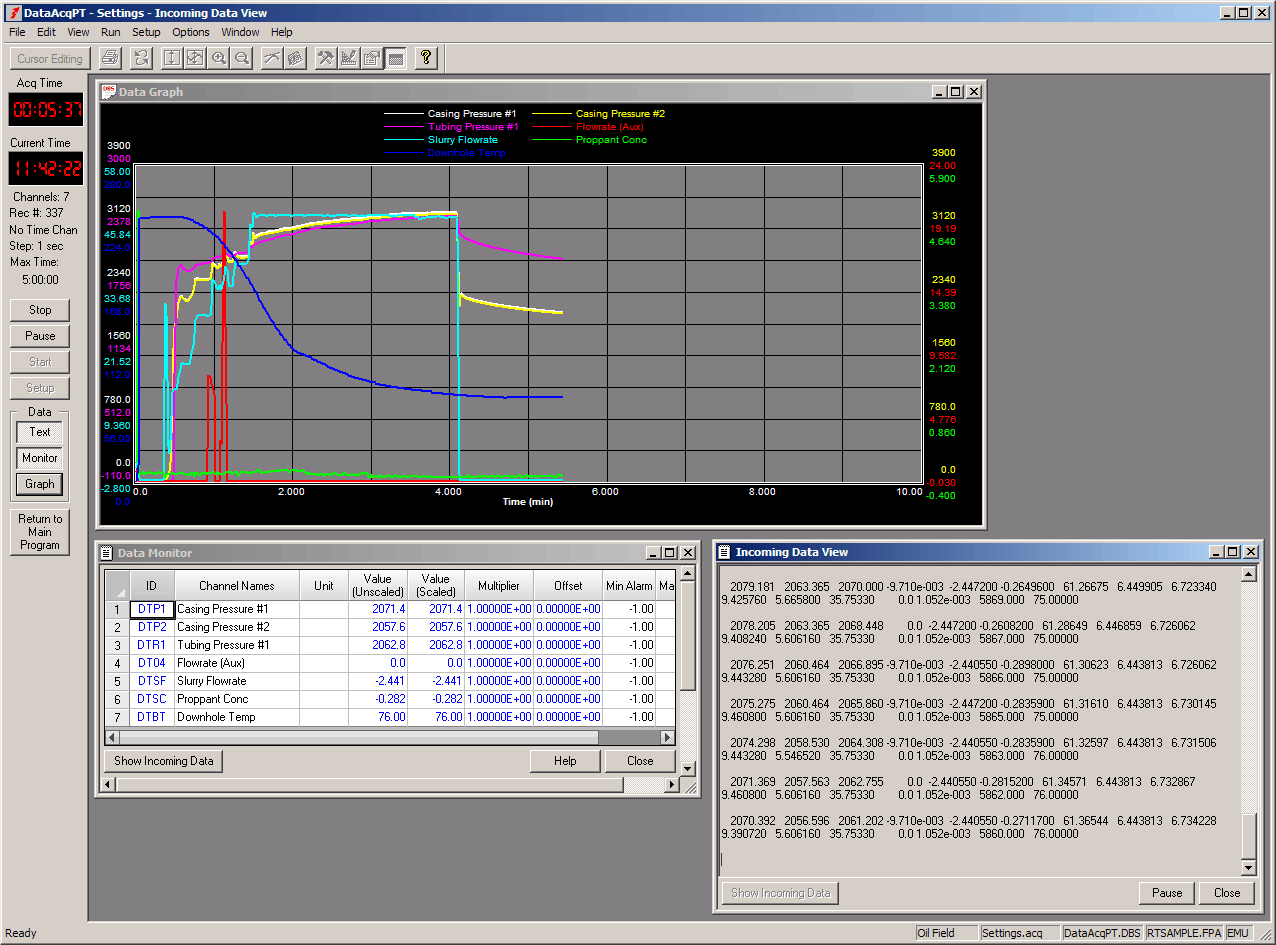The image size is (1276, 945).
Task: Click the yellow question mark help icon
Action: pyautogui.click(x=426, y=58)
